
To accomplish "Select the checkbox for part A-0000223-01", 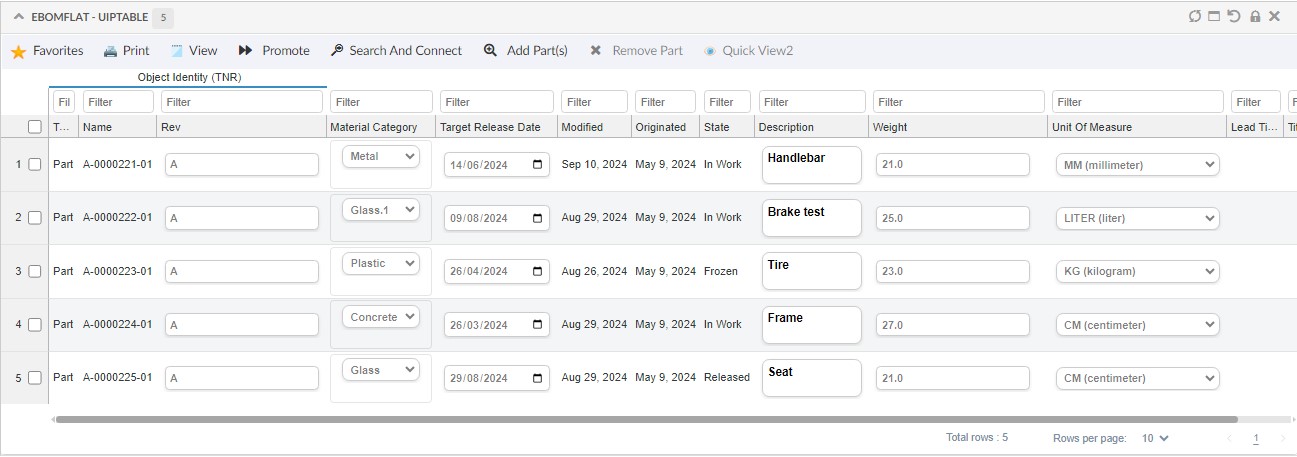I will pos(35,271).
